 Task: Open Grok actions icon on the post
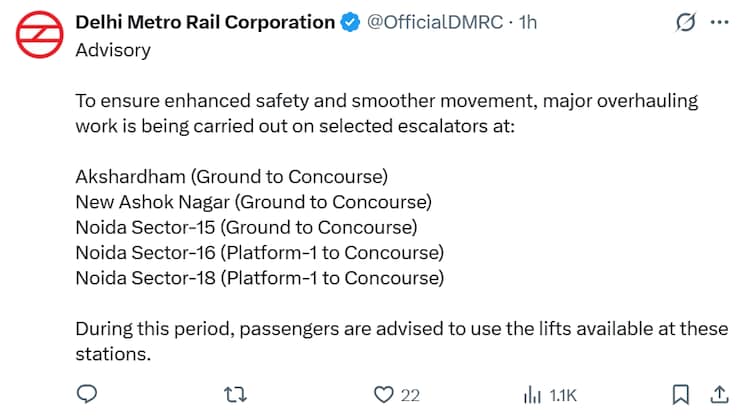(x=686, y=22)
